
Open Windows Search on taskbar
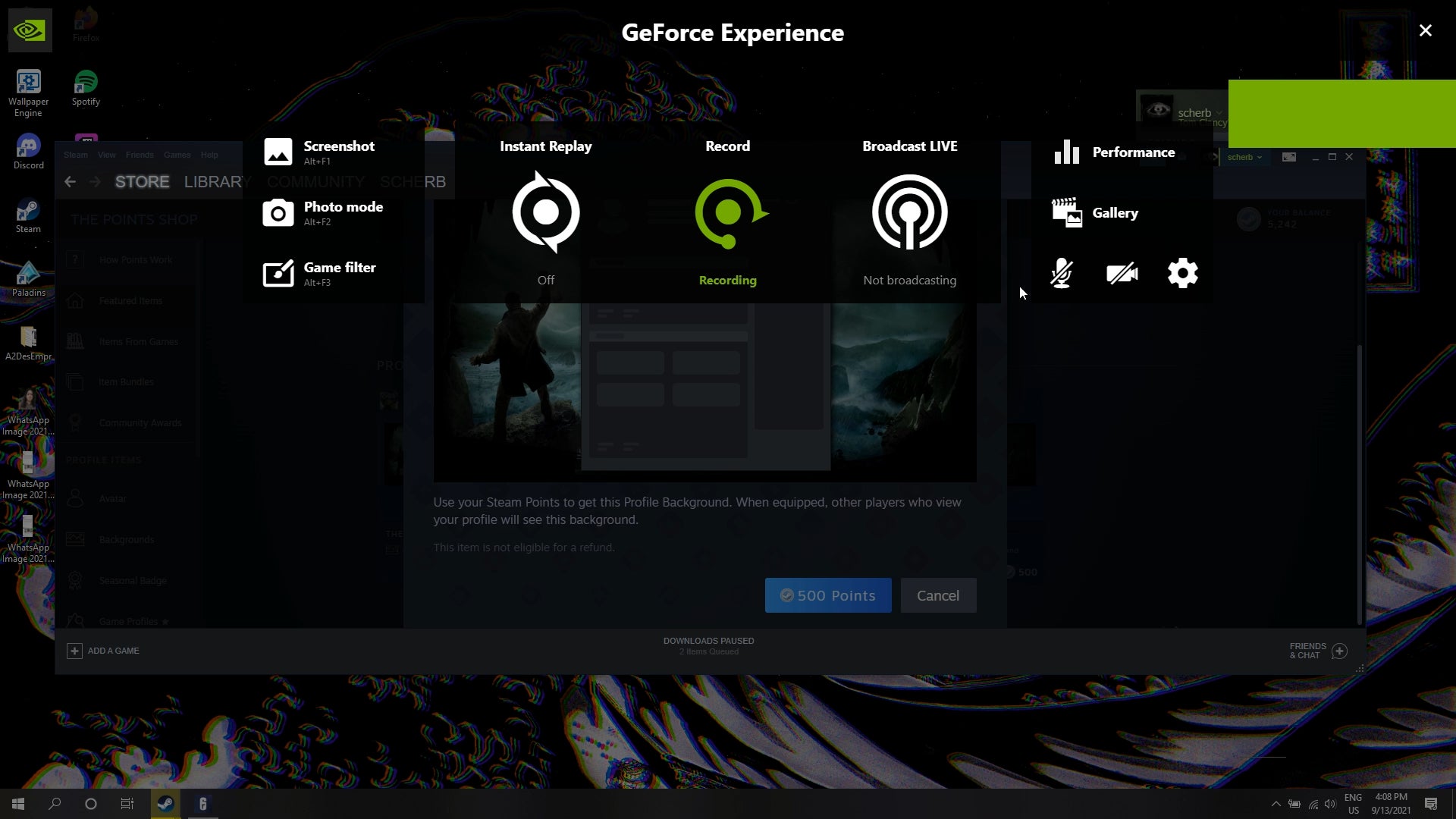click(x=55, y=804)
